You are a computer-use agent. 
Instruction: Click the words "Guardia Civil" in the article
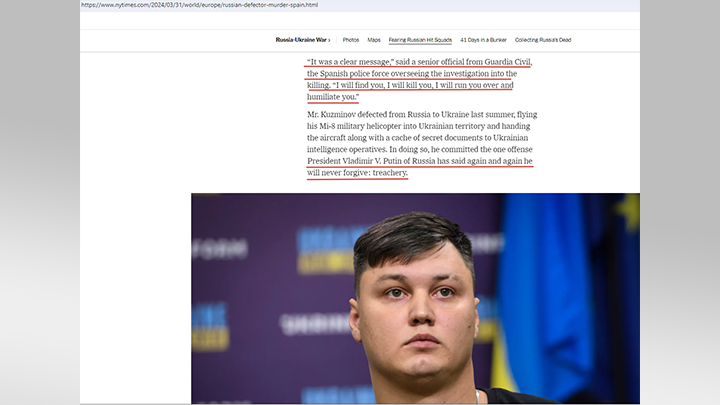507,62
